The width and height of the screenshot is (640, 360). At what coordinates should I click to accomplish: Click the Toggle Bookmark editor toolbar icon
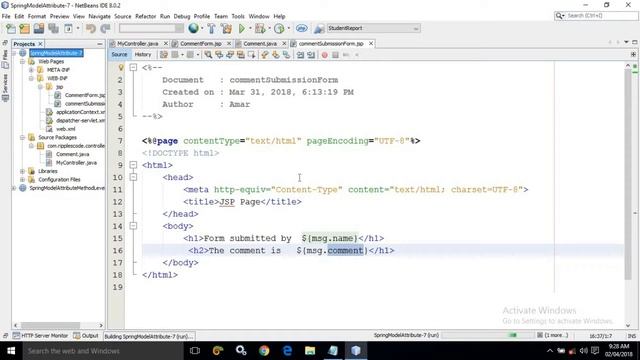tap(287, 55)
